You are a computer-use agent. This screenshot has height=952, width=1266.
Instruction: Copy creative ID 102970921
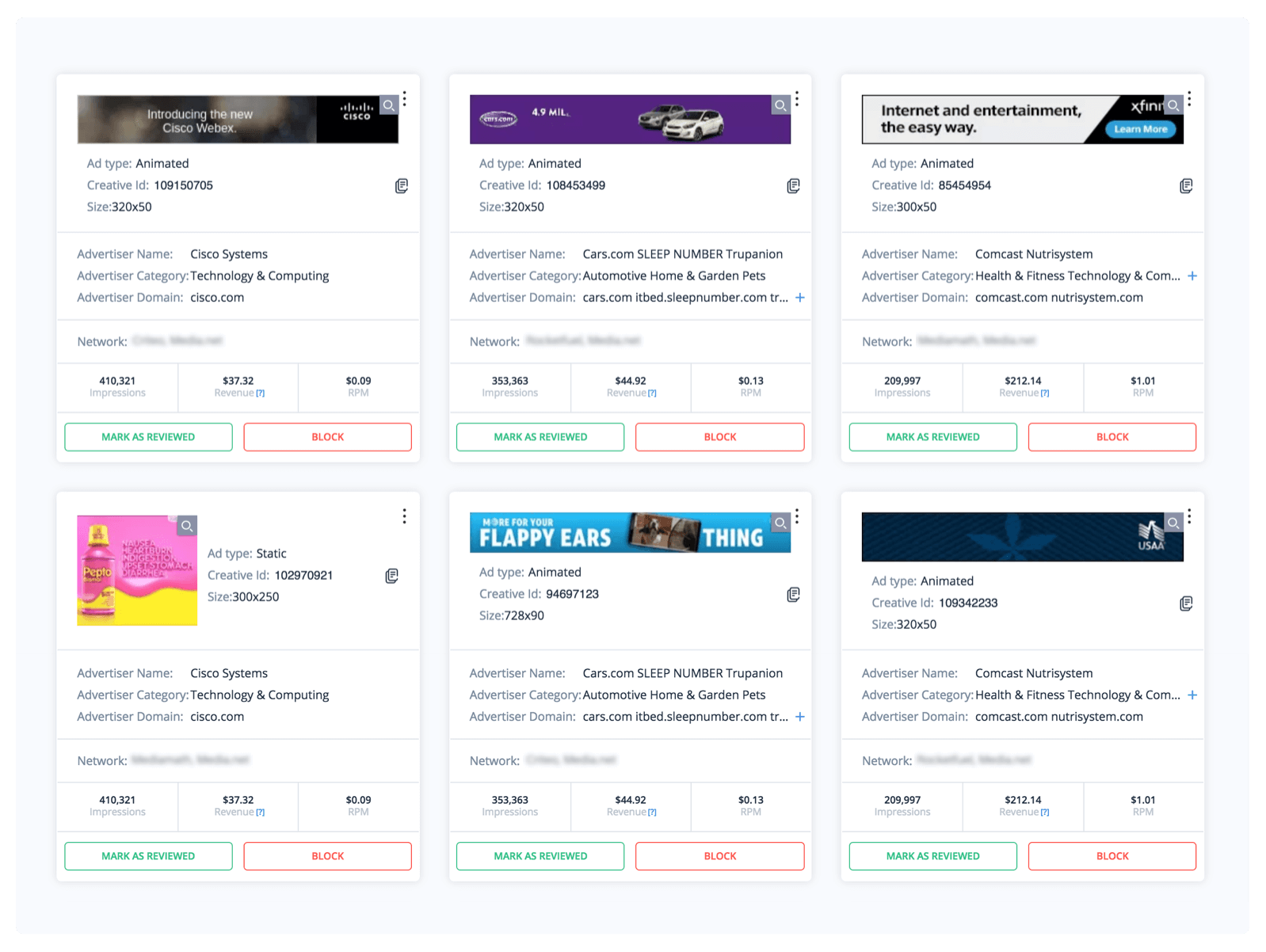391,576
